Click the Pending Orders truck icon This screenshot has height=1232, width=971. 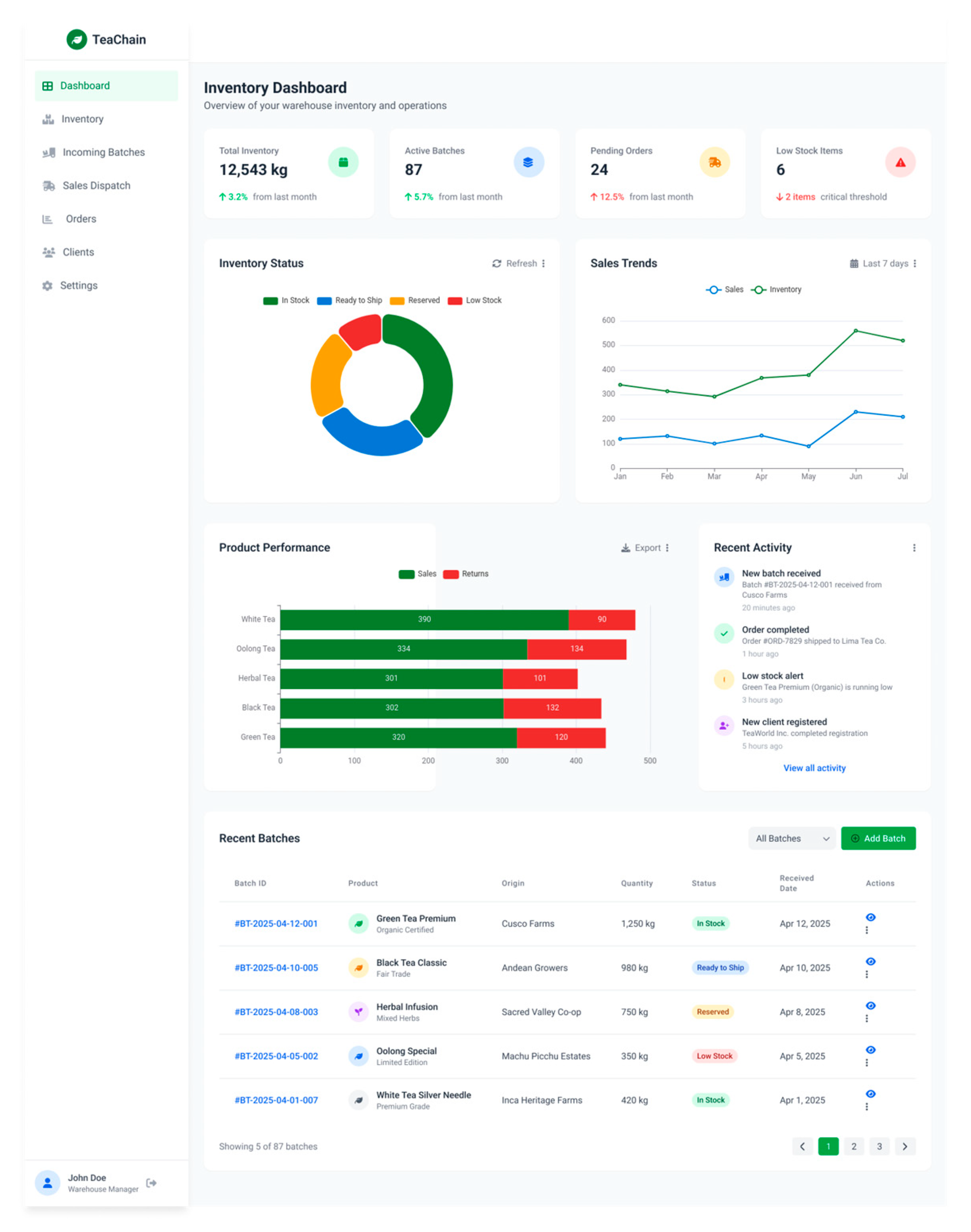tap(715, 162)
